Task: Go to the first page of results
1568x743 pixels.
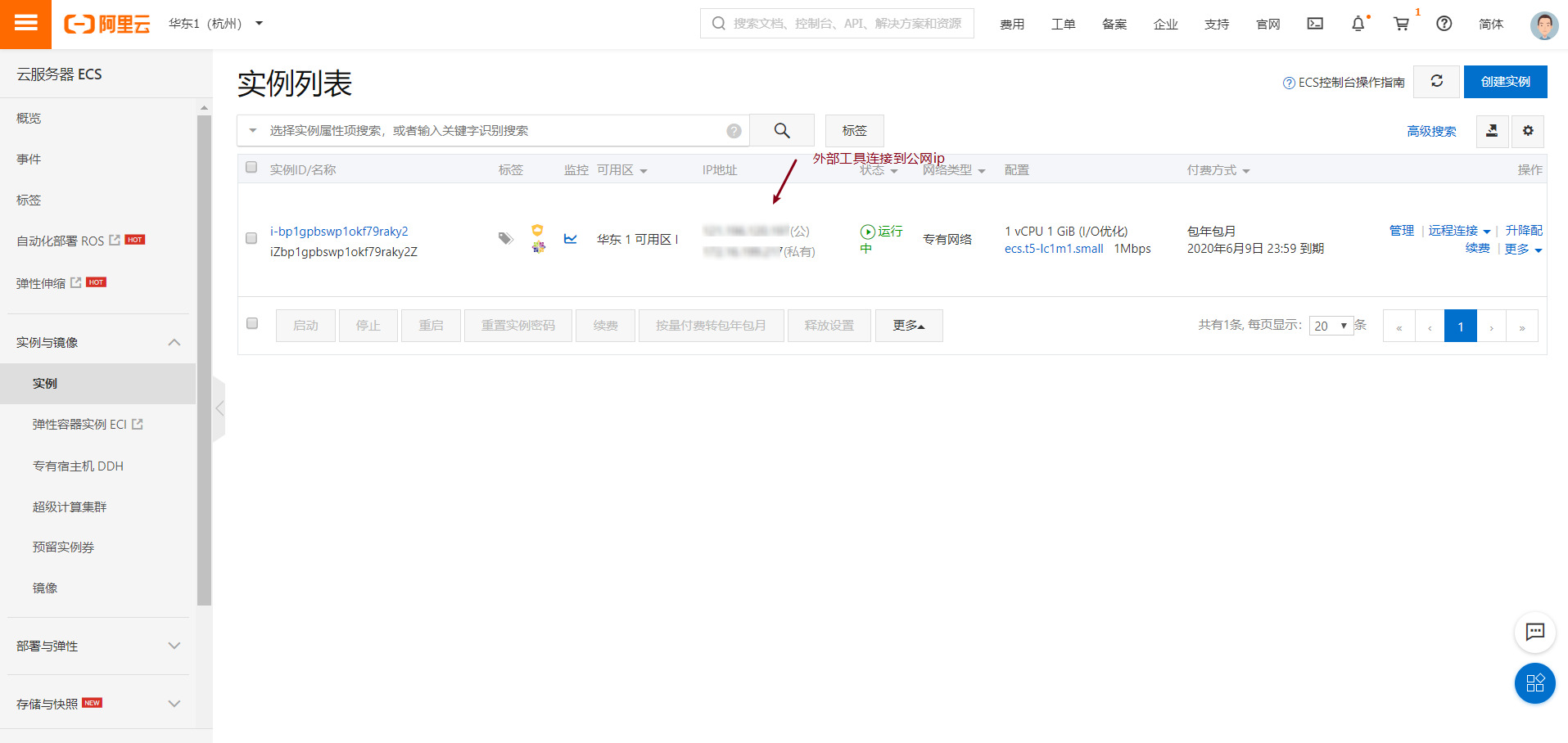Action: [1399, 326]
